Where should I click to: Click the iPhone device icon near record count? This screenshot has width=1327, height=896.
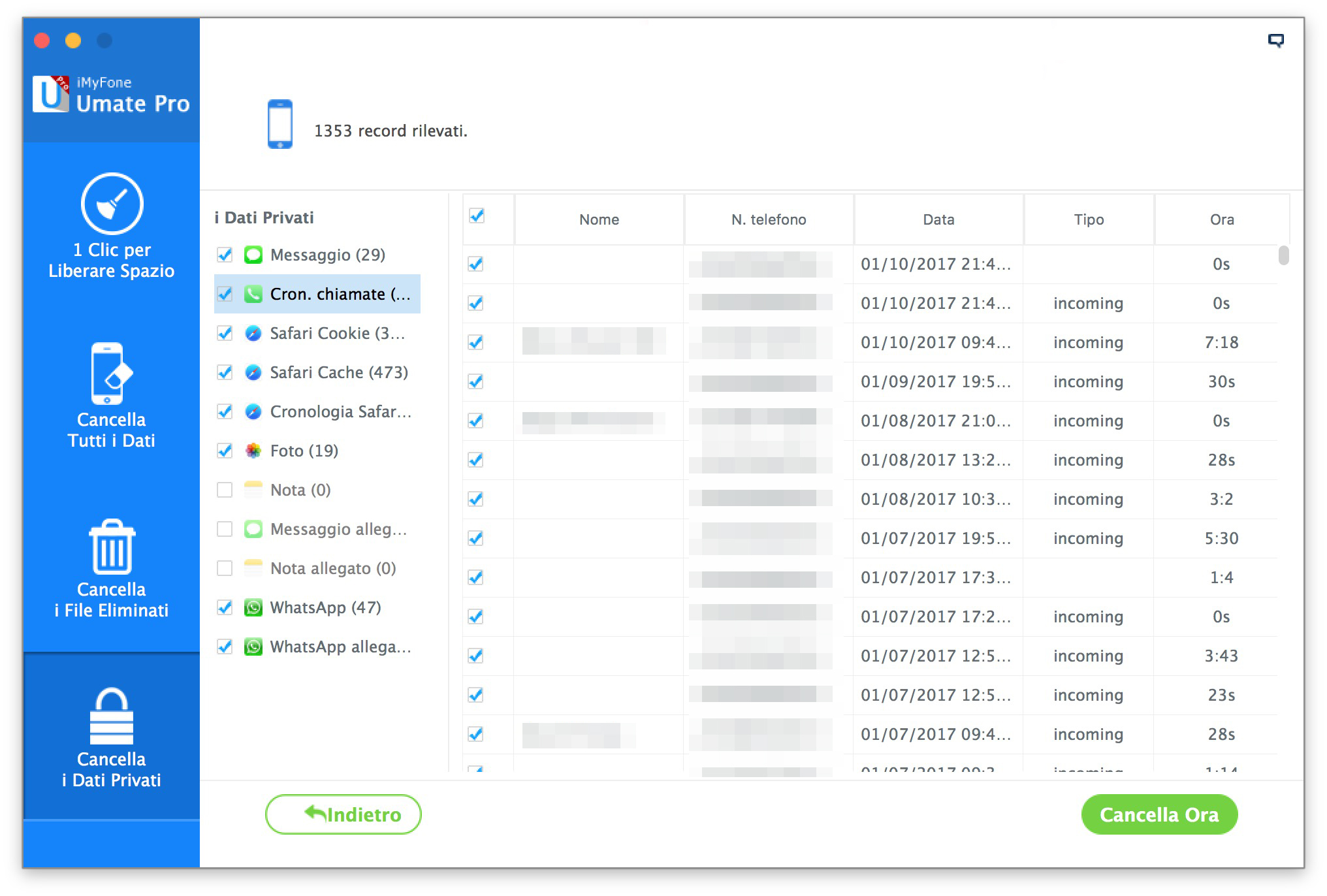click(280, 124)
